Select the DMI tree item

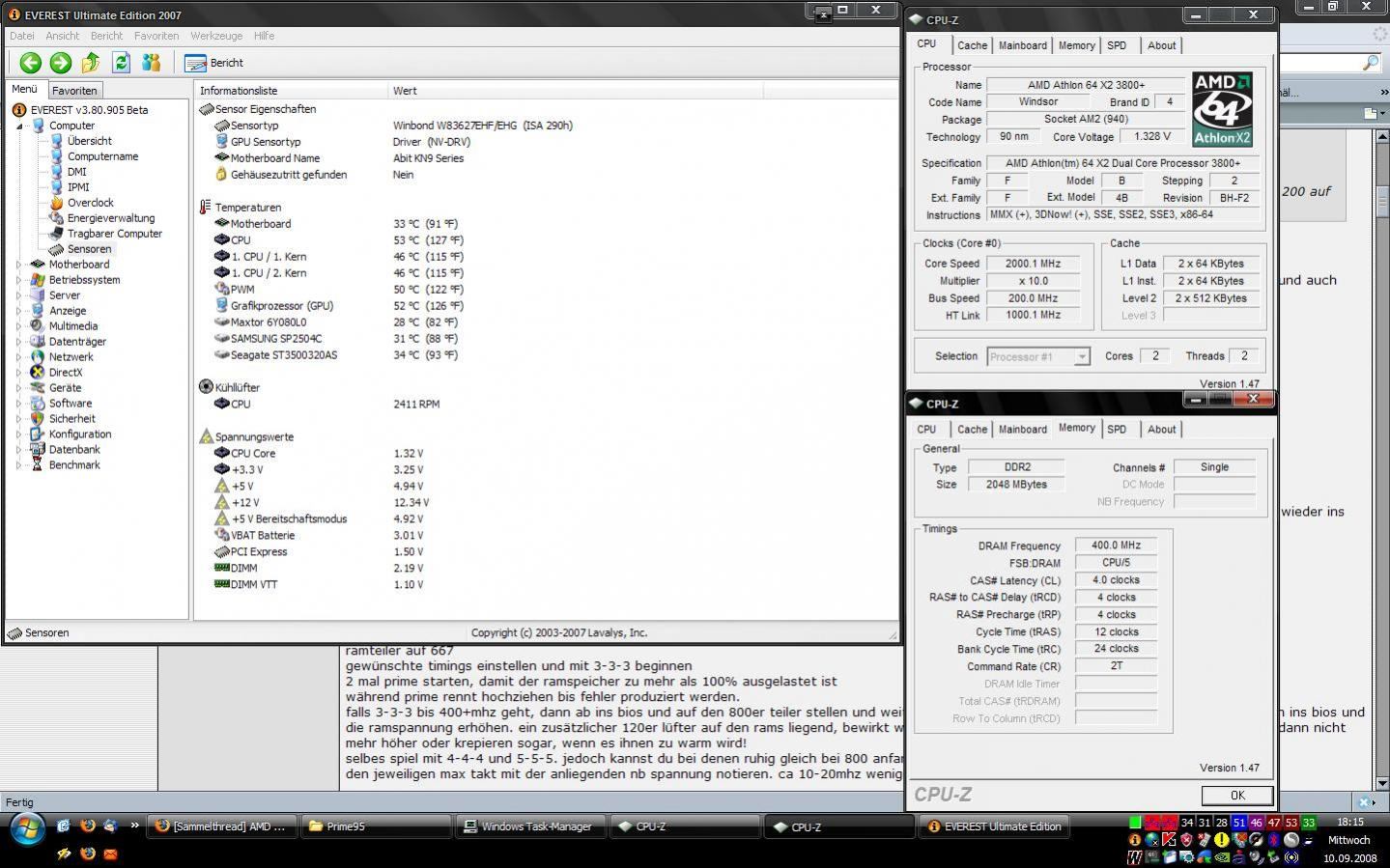[x=76, y=172]
